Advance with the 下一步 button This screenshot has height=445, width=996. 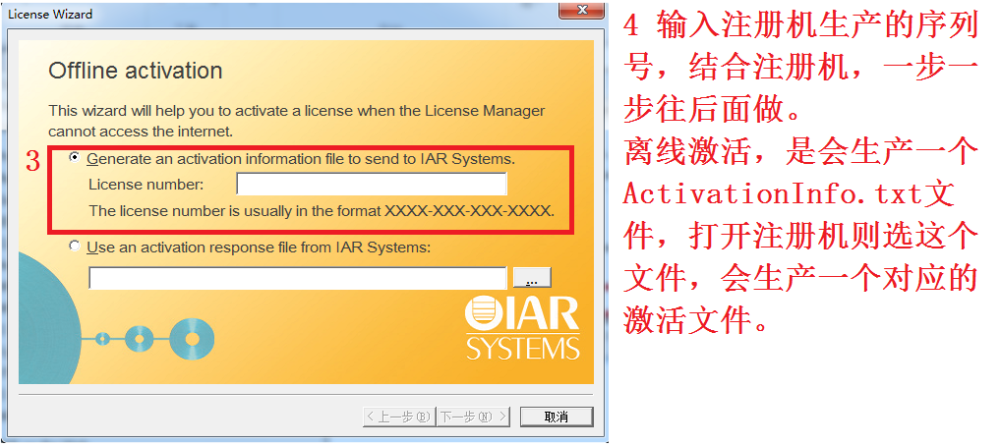tap(473, 416)
